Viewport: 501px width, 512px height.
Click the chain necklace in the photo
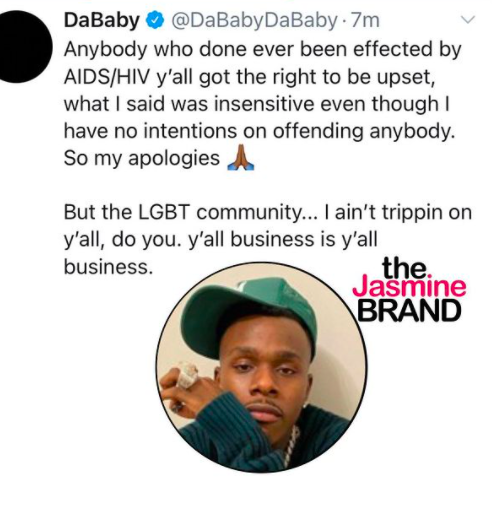[291, 446]
